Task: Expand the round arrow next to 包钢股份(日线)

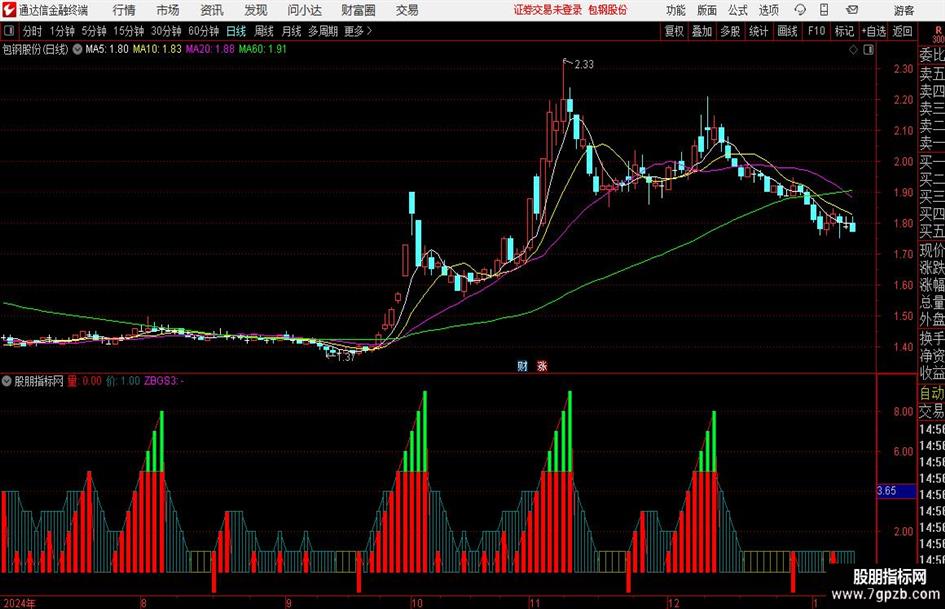Action: click(77, 49)
